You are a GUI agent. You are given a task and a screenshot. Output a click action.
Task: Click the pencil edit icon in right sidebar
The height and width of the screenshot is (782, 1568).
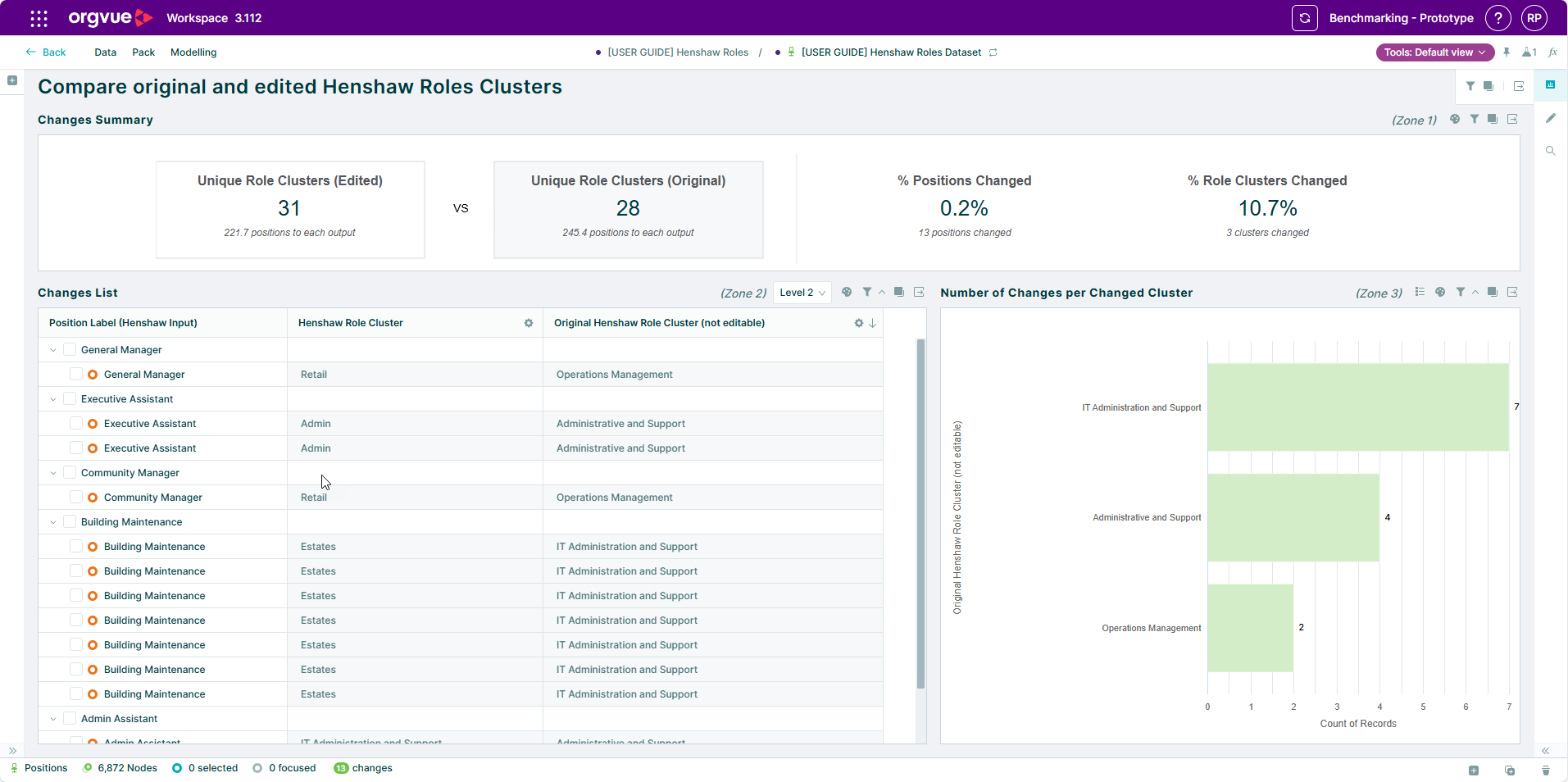[1550, 118]
